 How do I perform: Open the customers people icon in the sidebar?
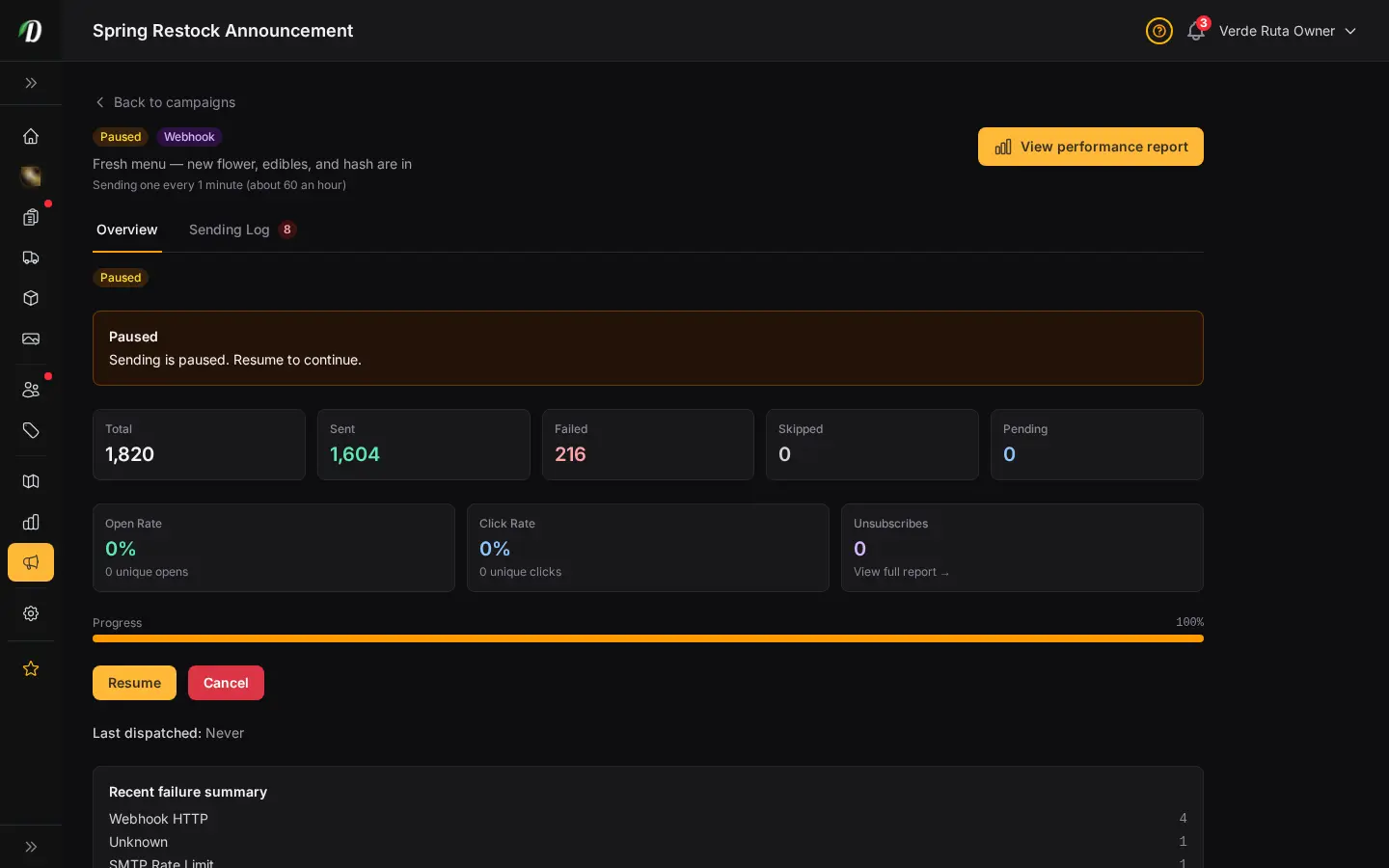click(31, 390)
